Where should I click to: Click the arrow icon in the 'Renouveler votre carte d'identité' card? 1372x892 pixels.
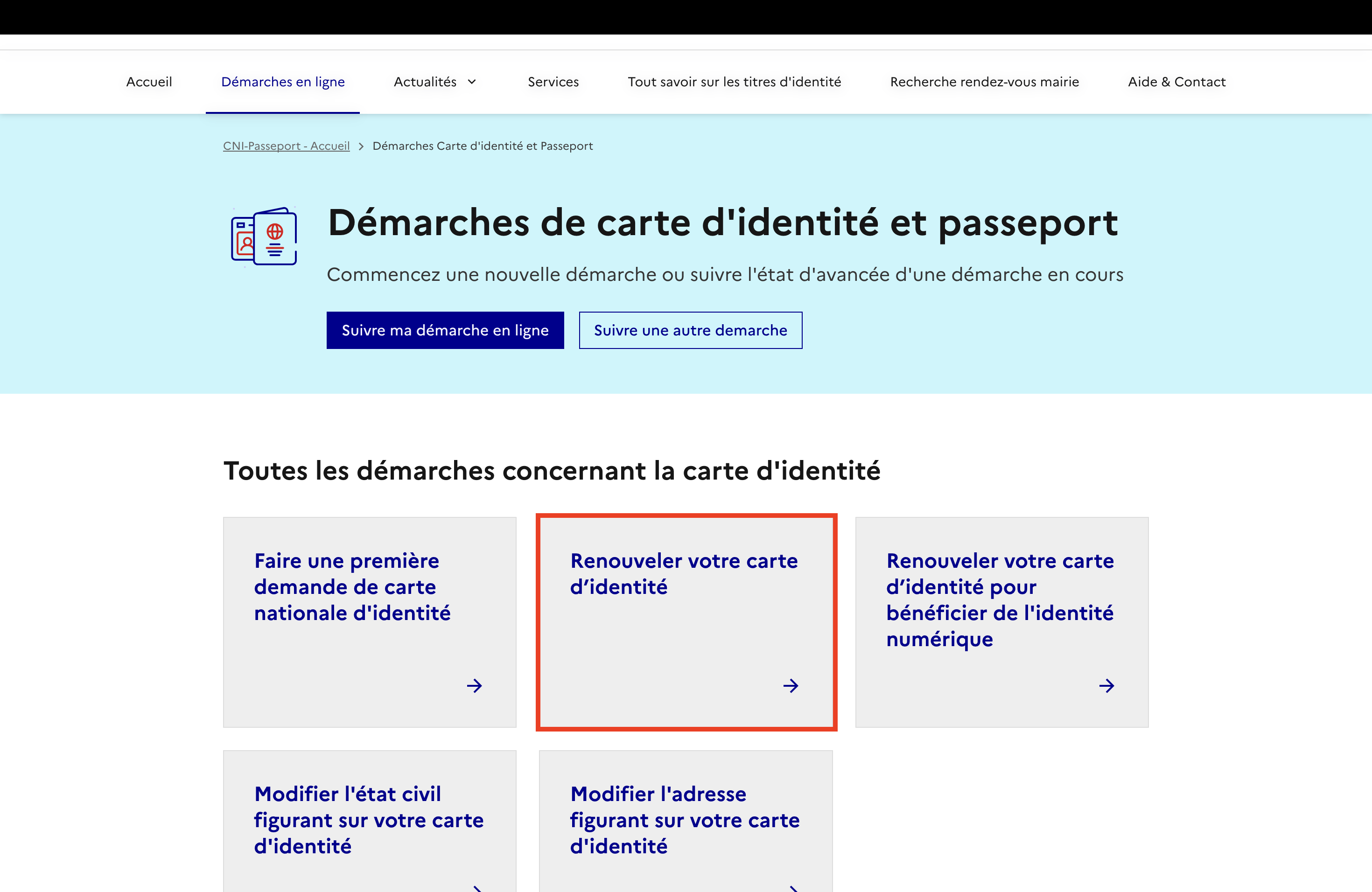pos(791,686)
